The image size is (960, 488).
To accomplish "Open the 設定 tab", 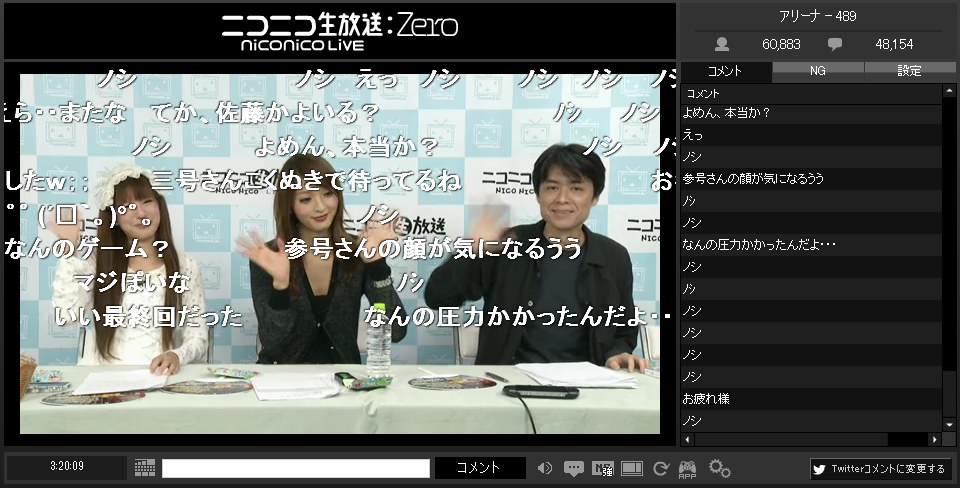I will 909,71.
